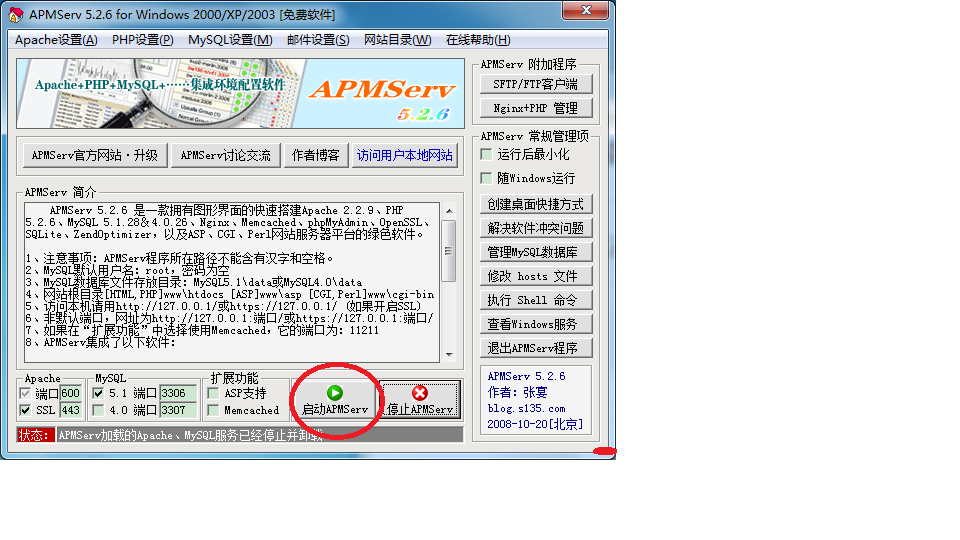
Task: Toggle the Apache 端口 checkbox
Action: pyautogui.click(x=25, y=393)
